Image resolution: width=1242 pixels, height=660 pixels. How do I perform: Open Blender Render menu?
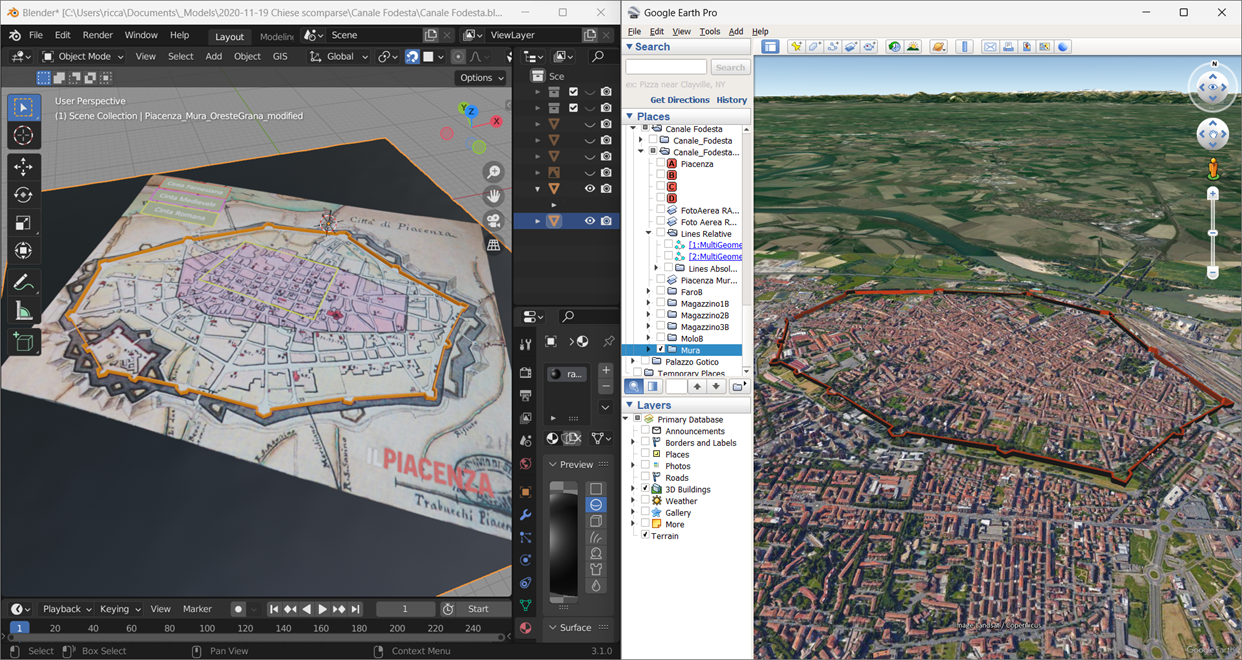[97, 35]
